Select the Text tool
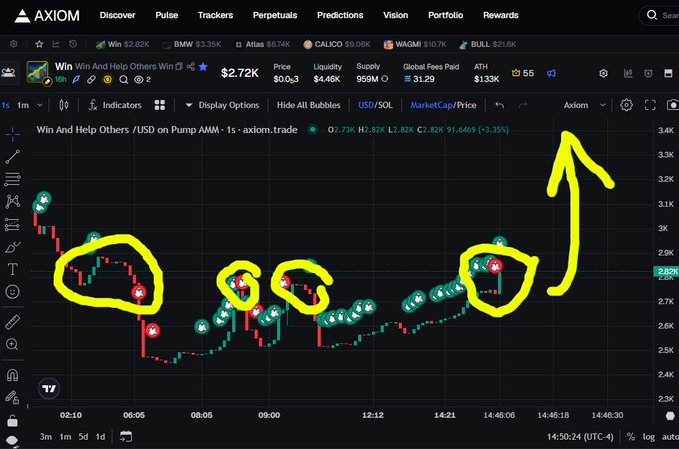 (13, 269)
